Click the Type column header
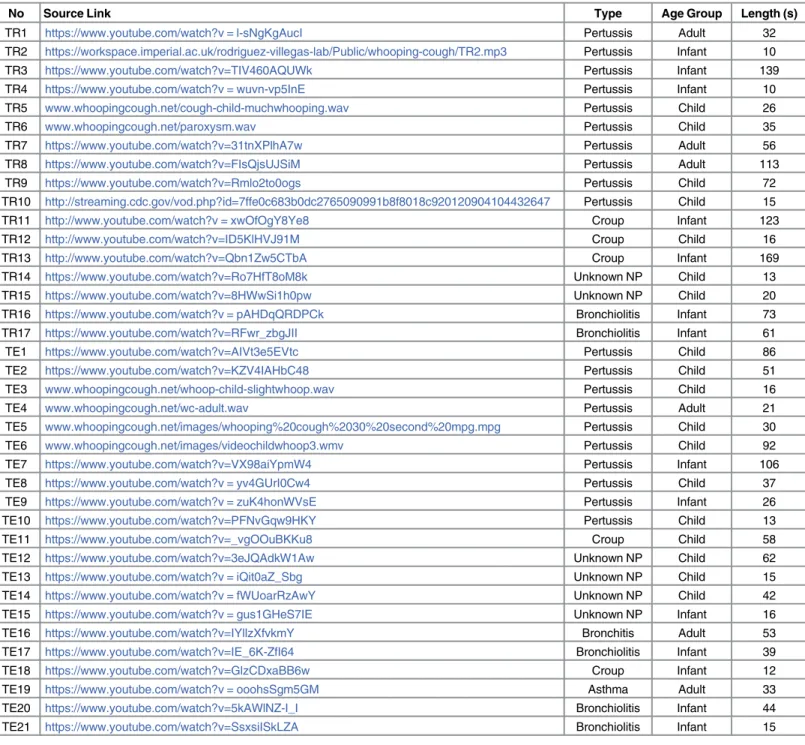Image resolution: width=805 pixels, height=745 pixels. (608, 13)
